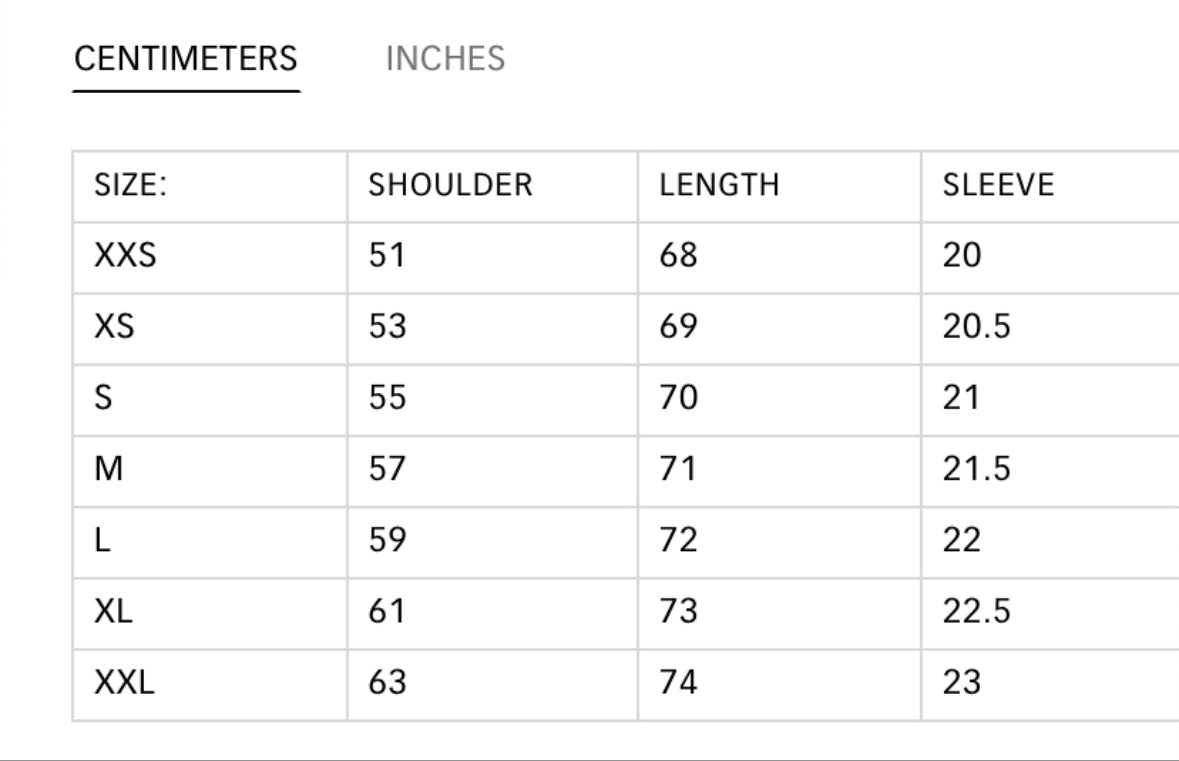Select the XXS size row label
Screen dimensions: 1179x761
[125, 256]
